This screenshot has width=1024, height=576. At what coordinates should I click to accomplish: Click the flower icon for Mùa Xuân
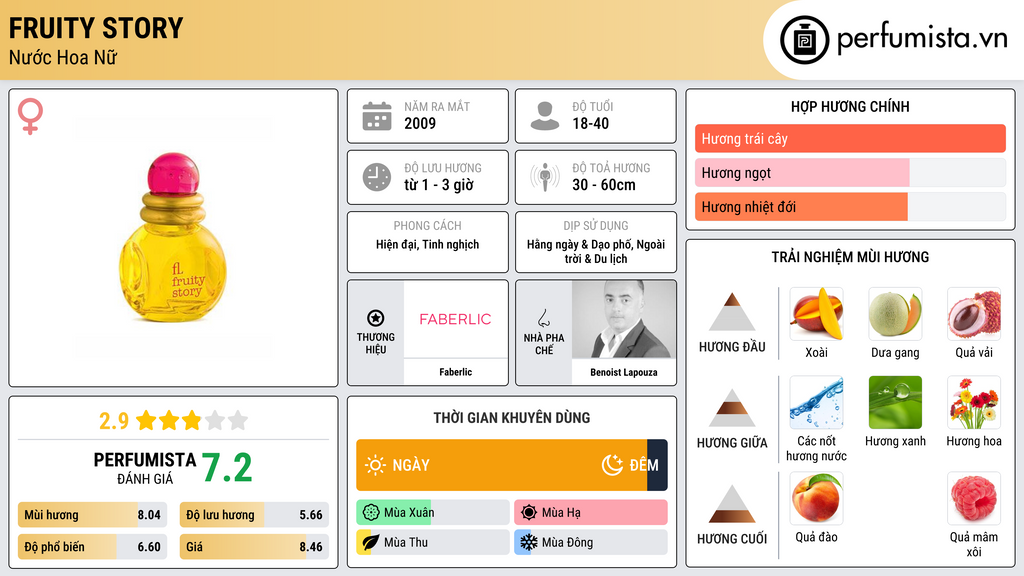click(371, 513)
